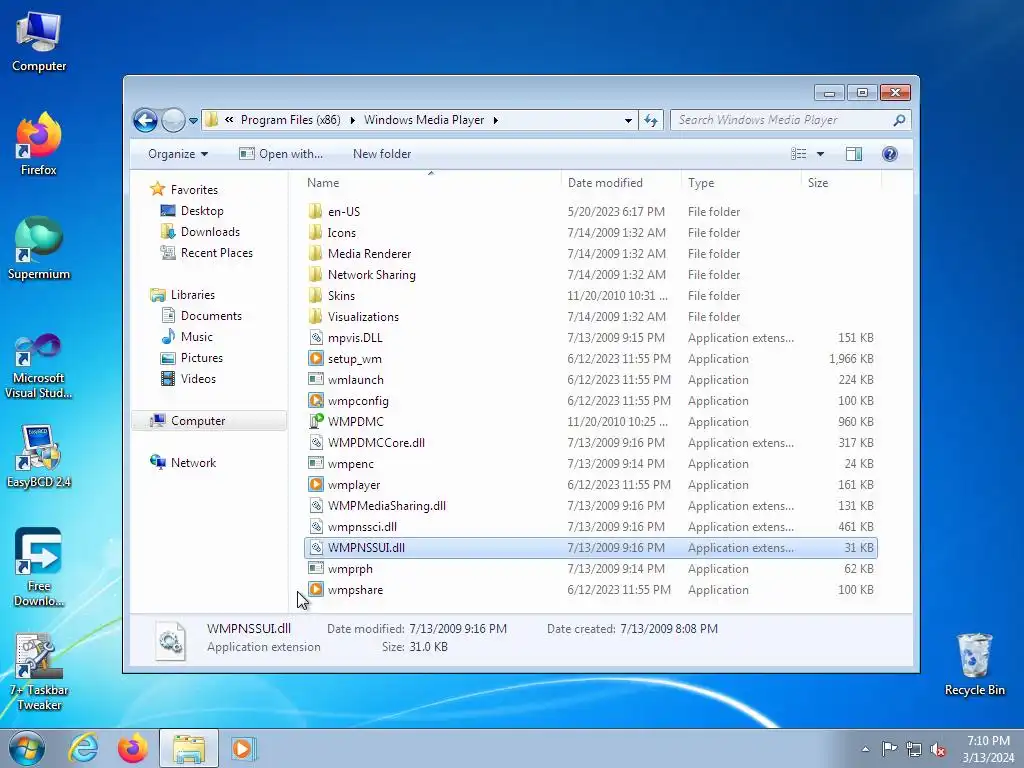Open the Organize menu

178,154
